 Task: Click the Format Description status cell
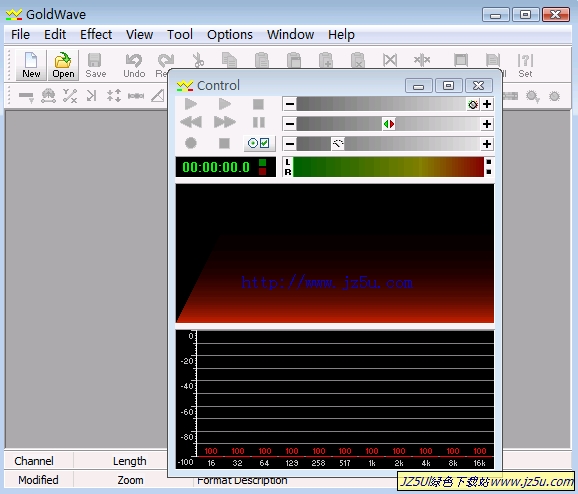tap(242, 481)
